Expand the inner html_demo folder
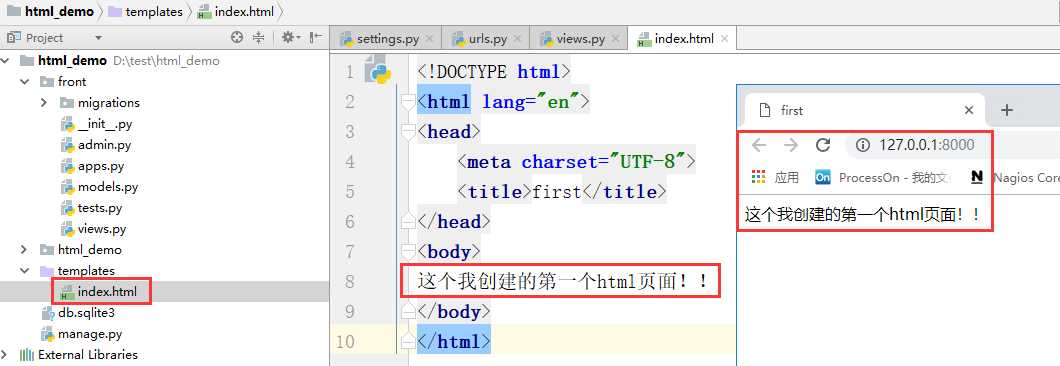This screenshot has width=1060, height=366. coord(25,250)
